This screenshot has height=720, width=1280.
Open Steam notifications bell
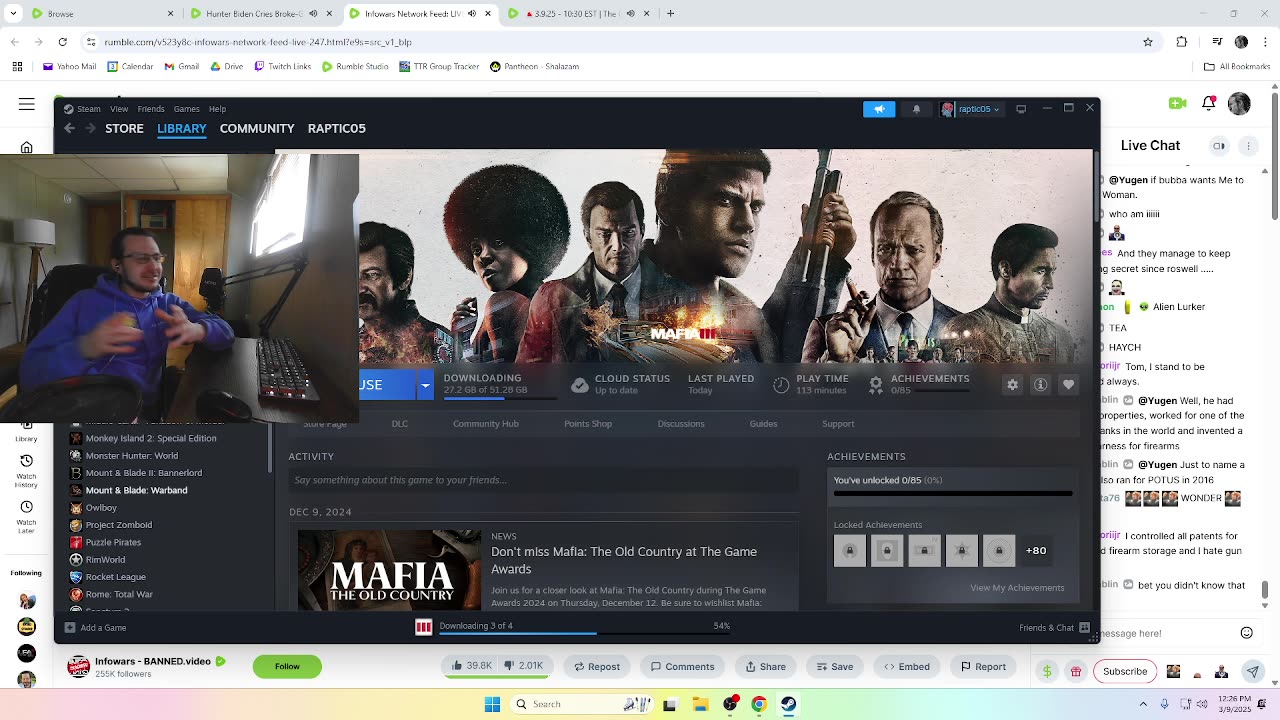click(x=916, y=109)
